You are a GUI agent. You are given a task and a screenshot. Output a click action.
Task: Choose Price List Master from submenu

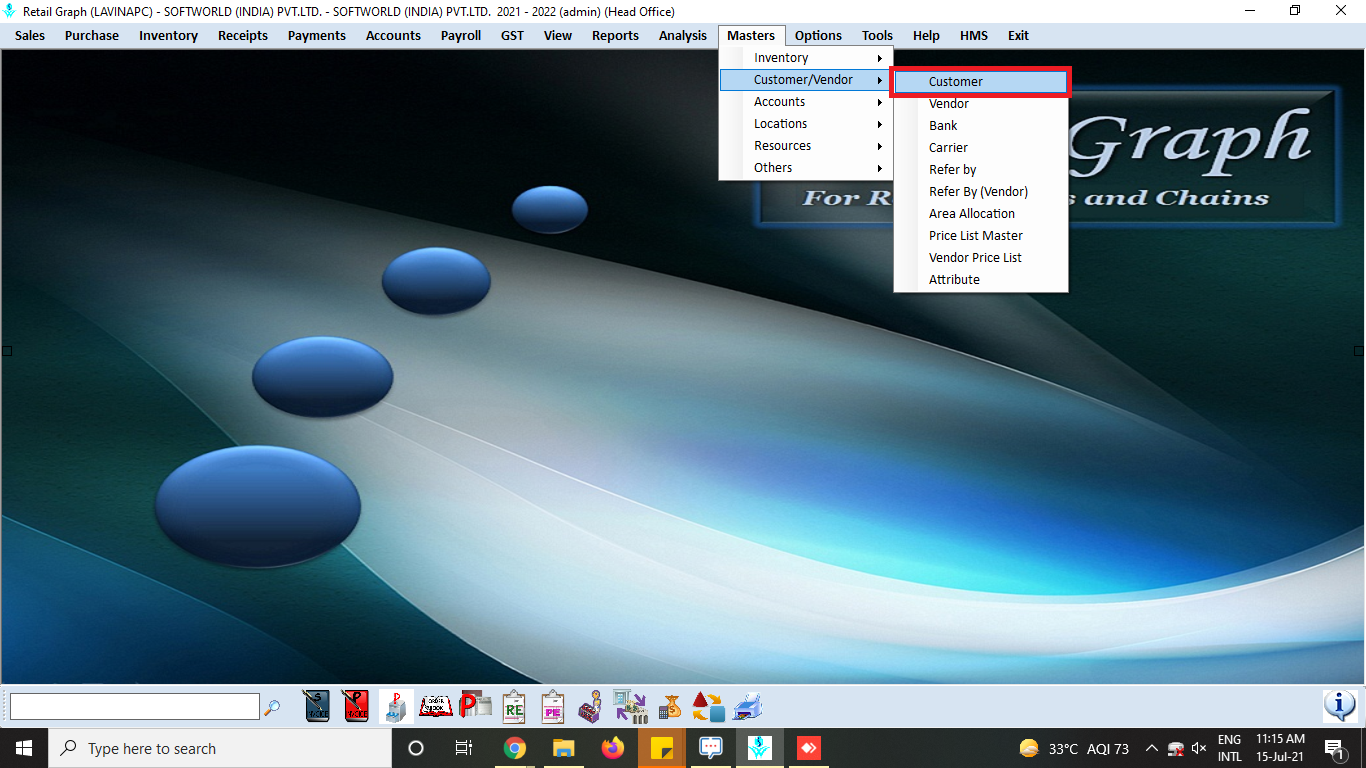pyautogui.click(x=981, y=236)
